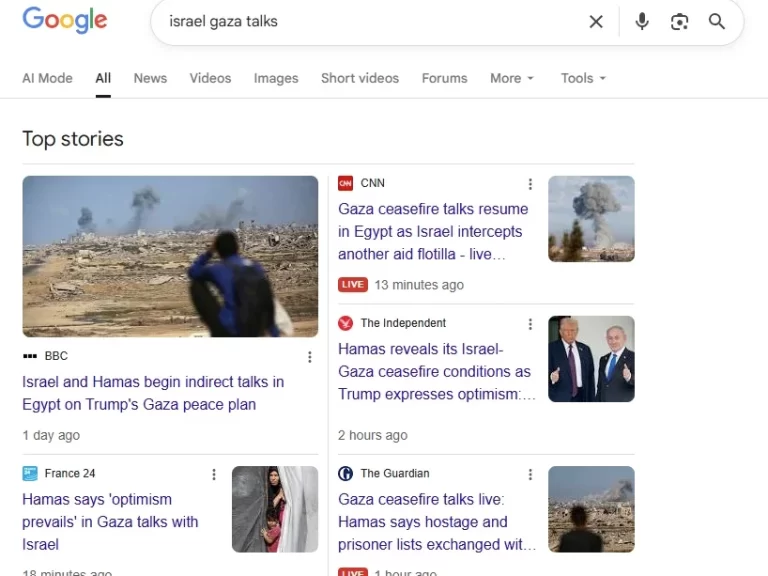The image size is (768, 576).
Task: Click The Independent source logo icon
Action: tap(345, 323)
